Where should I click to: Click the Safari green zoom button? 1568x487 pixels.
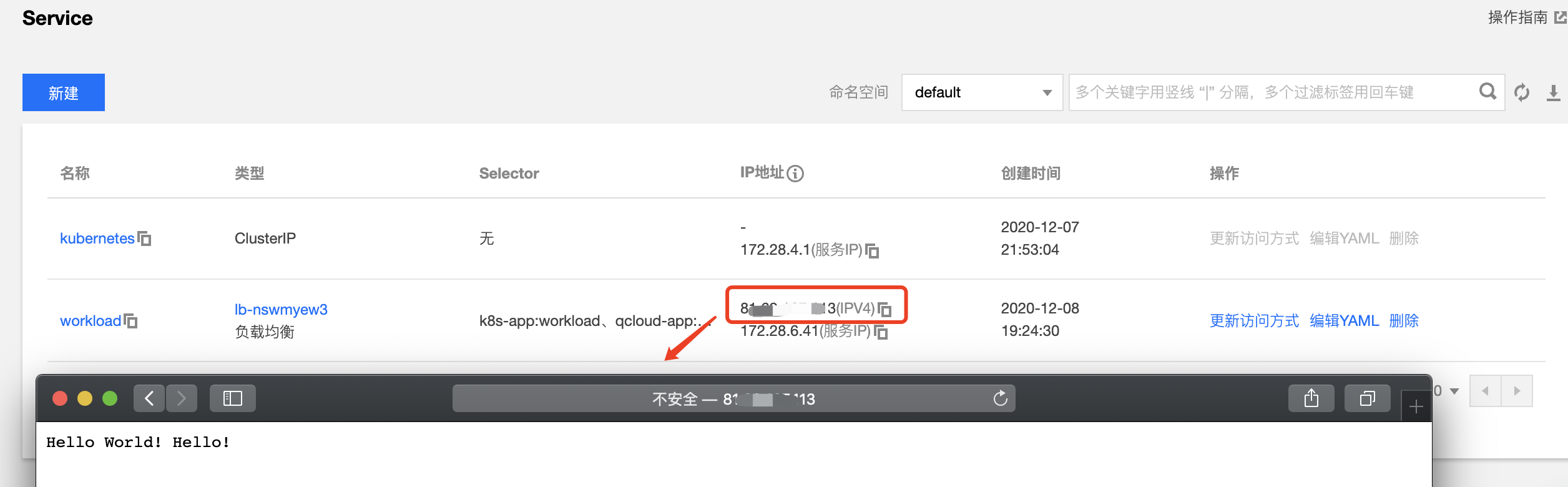pyautogui.click(x=110, y=398)
